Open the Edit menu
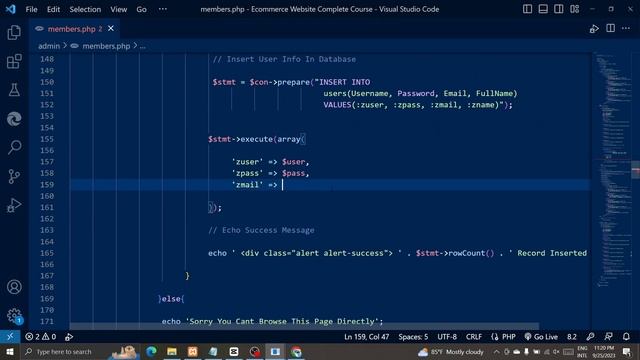Screen dimensions: 640x360 pyautogui.click(x=53, y=9)
